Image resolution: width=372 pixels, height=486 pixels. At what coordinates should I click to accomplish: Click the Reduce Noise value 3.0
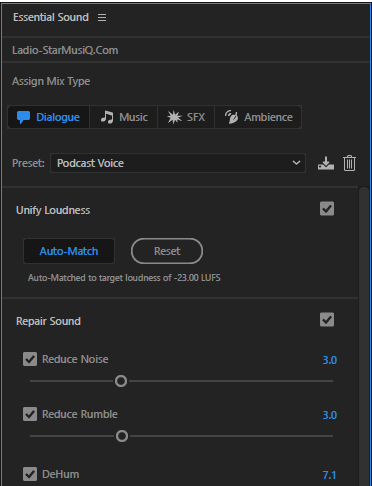coord(330,360)
